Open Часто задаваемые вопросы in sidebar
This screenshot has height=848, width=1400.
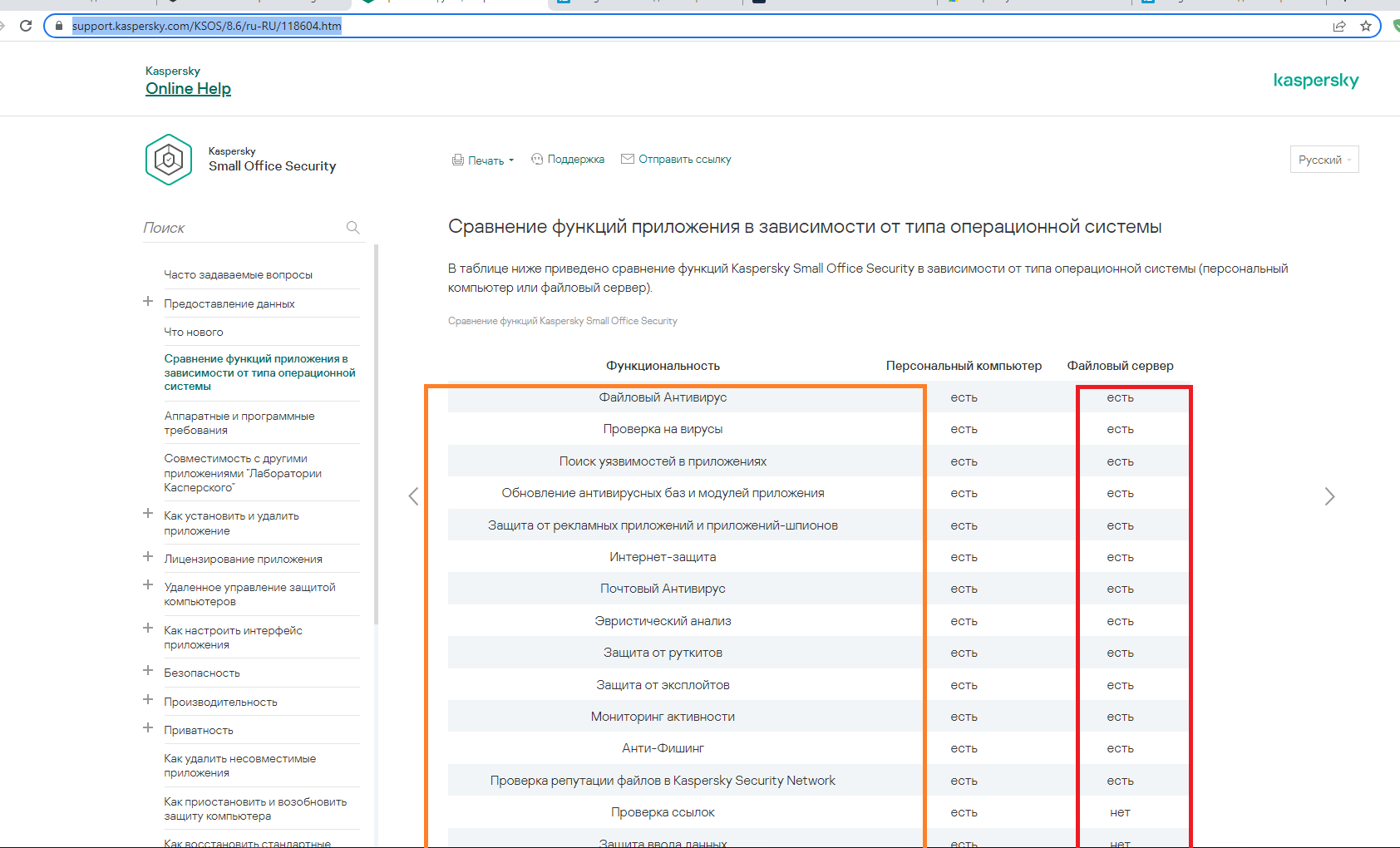238,275
